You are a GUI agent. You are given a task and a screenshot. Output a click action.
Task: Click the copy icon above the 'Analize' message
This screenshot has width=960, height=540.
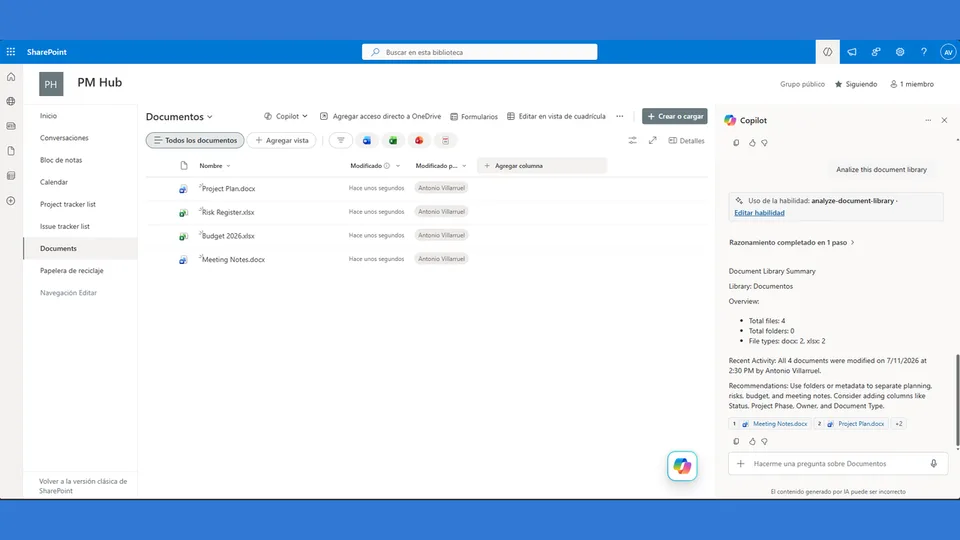click(x=736, y=143)
